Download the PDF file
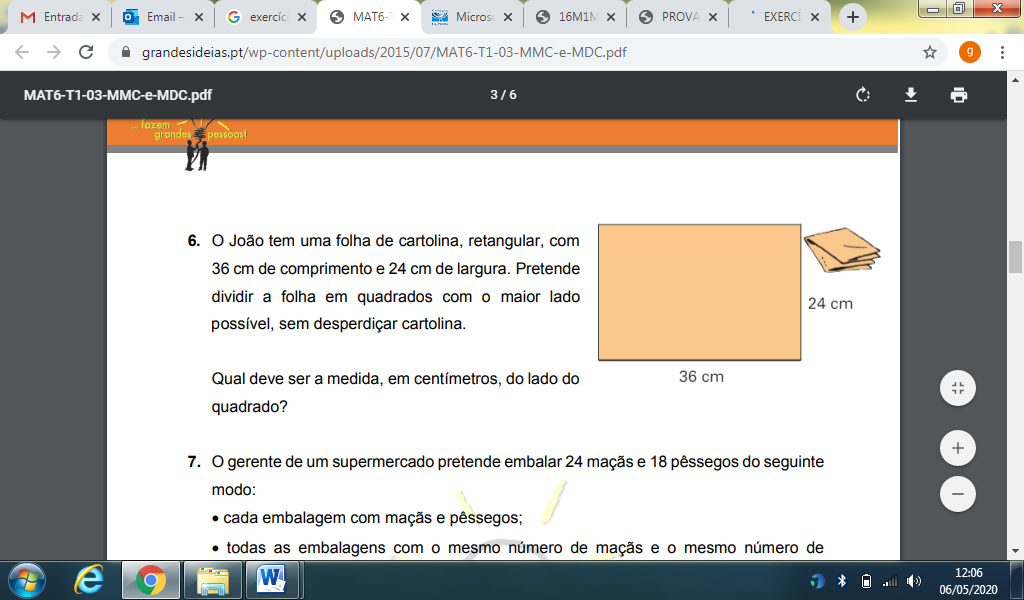Screen dimensions: 1024x600 910,95
